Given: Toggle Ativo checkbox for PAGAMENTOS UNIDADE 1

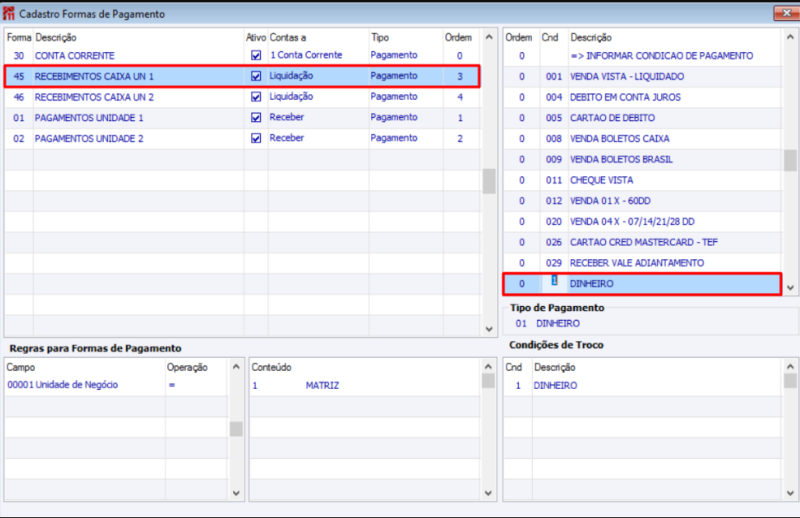Looking at the screenshot, I should pyautogui.click(x=256, y=117).
